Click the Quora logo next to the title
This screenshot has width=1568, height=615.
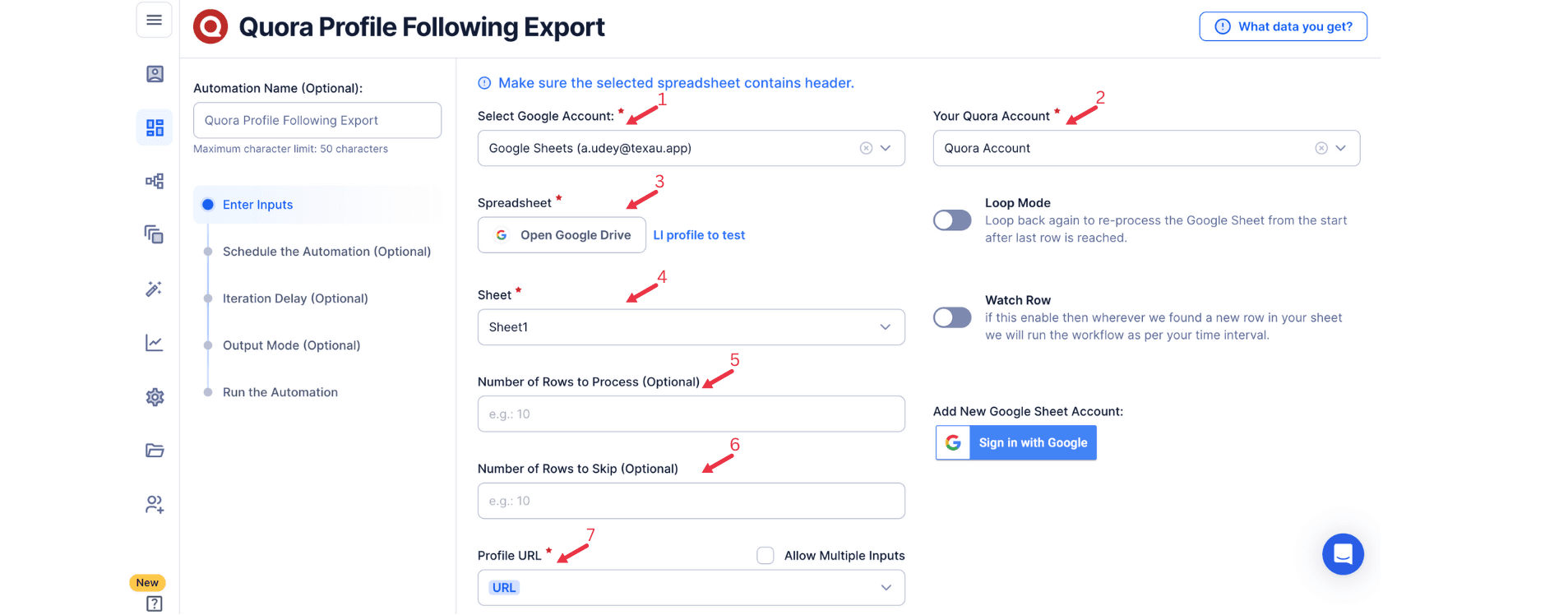209,25
